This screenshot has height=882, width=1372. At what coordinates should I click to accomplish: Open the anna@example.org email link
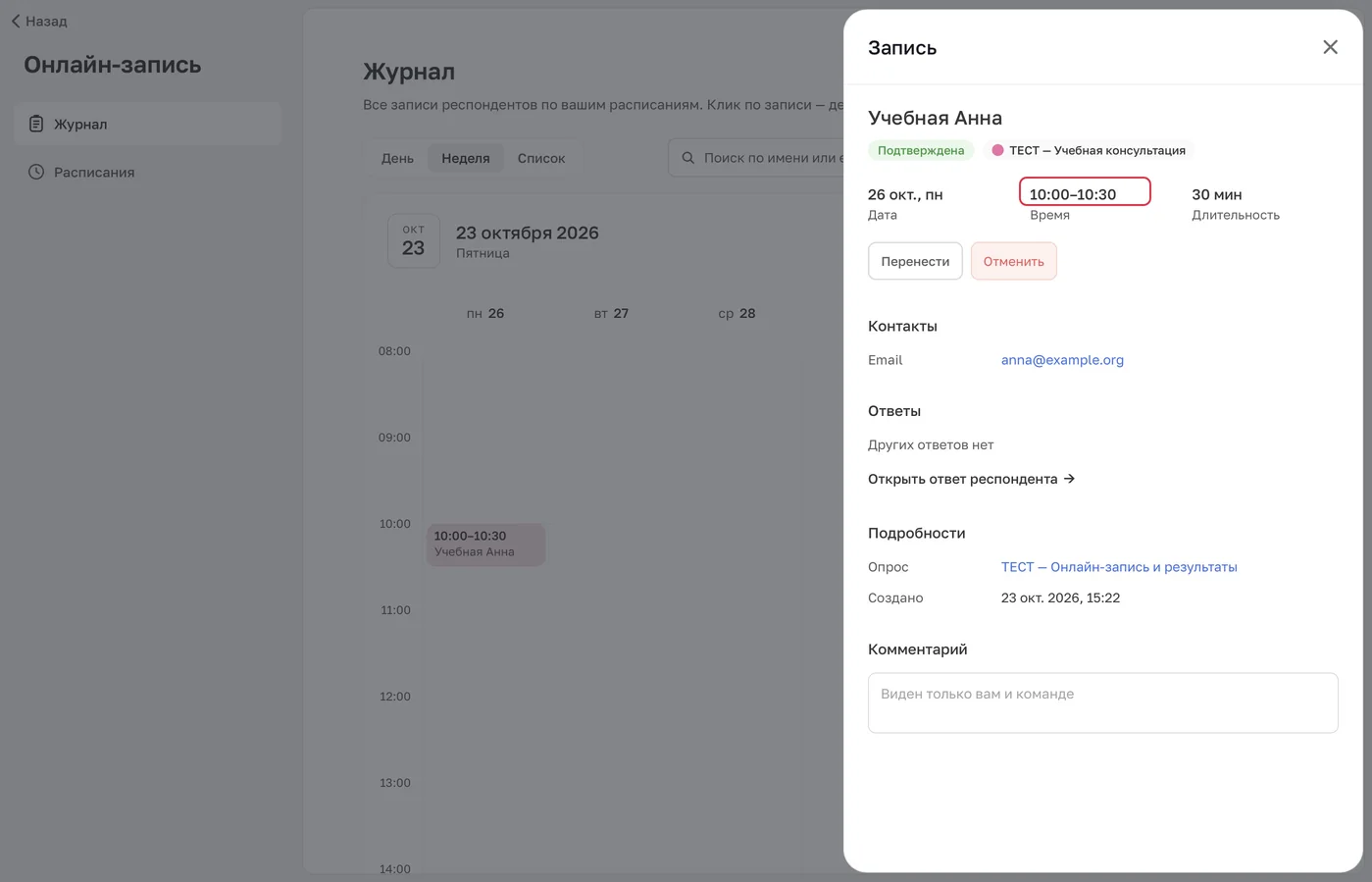point(1062,360)
